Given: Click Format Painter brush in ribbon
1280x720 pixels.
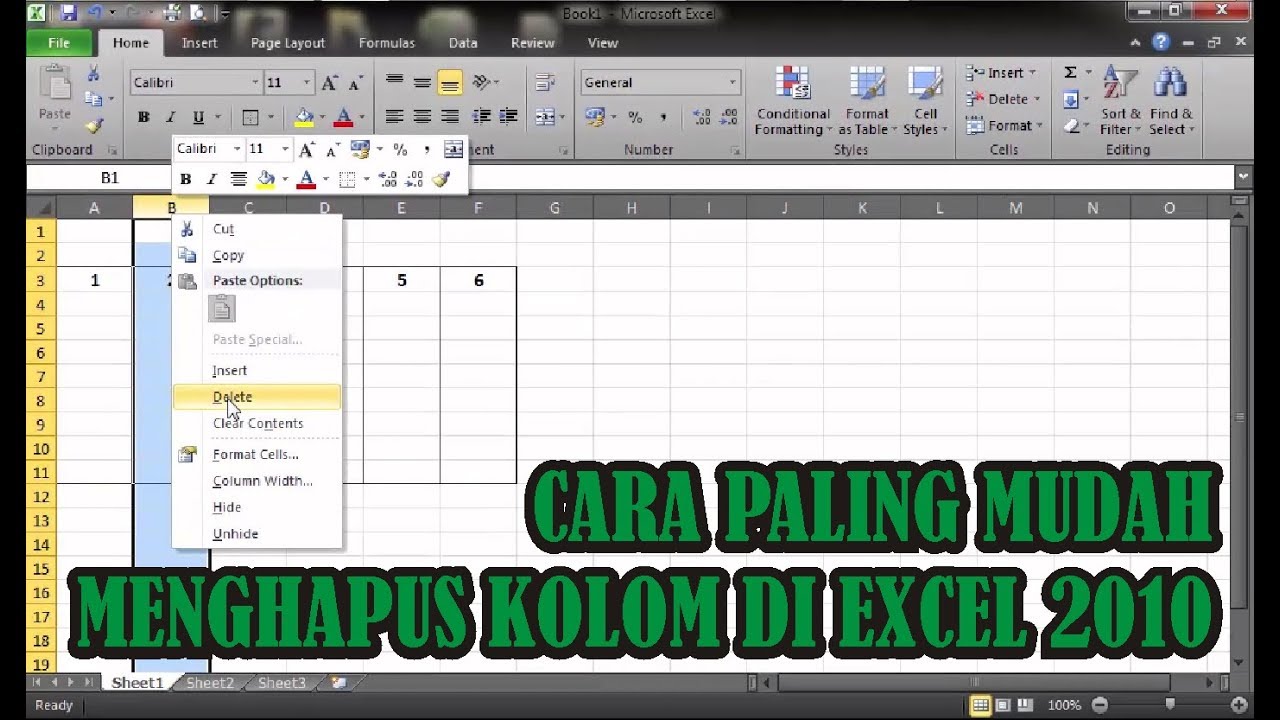Looking at the screenshot, I should 93,125.
